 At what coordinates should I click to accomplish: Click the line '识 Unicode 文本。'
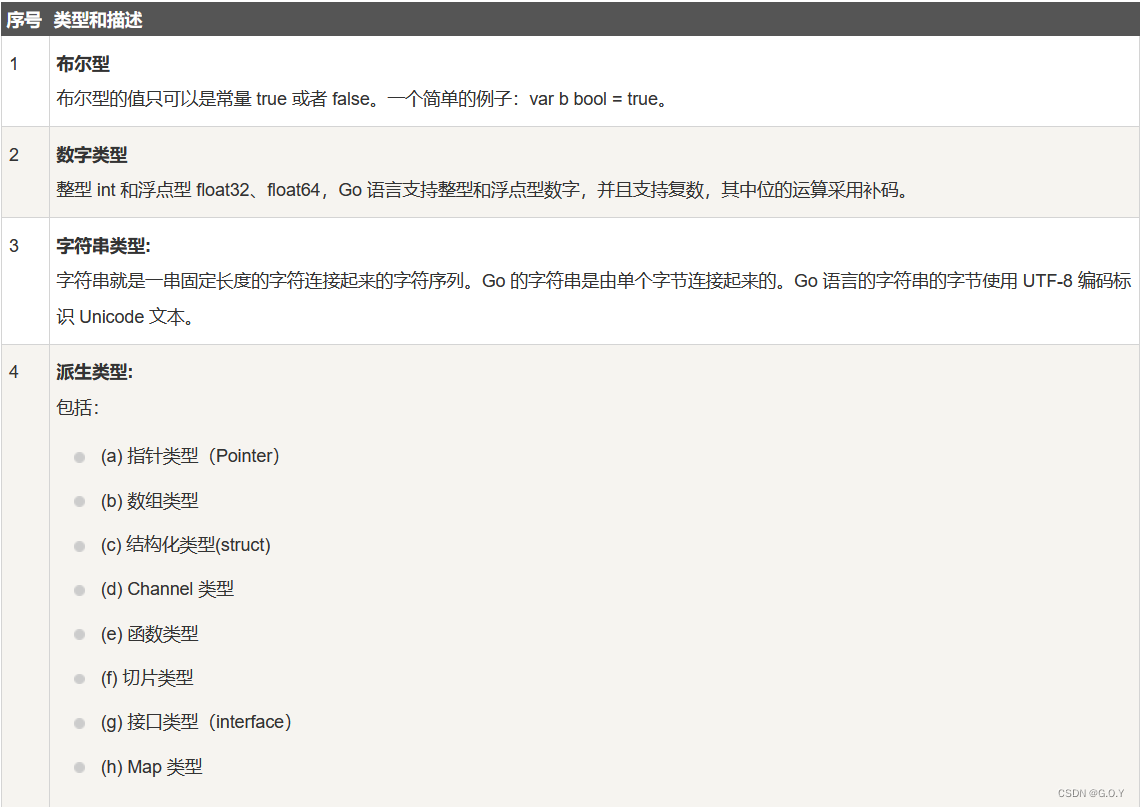(125, 317)
